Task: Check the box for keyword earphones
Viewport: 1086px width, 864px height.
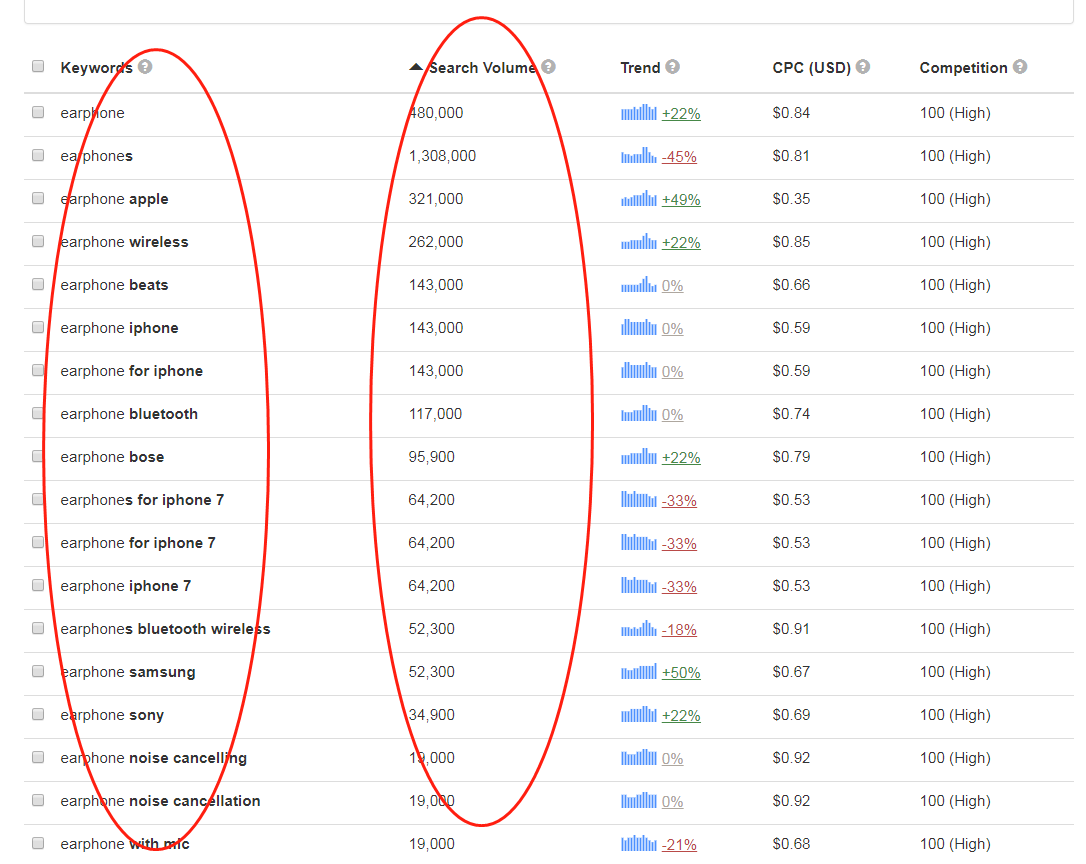Action: click(x=38, y=155)
